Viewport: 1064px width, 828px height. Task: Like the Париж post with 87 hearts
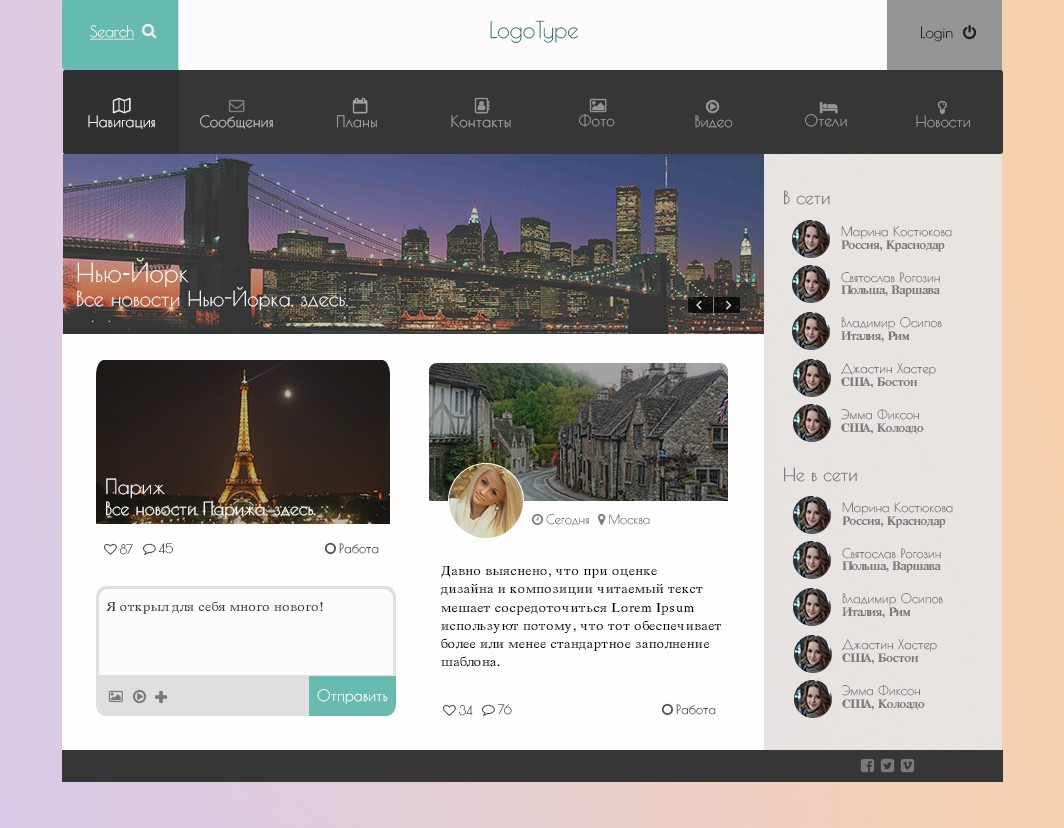point(110,549)
